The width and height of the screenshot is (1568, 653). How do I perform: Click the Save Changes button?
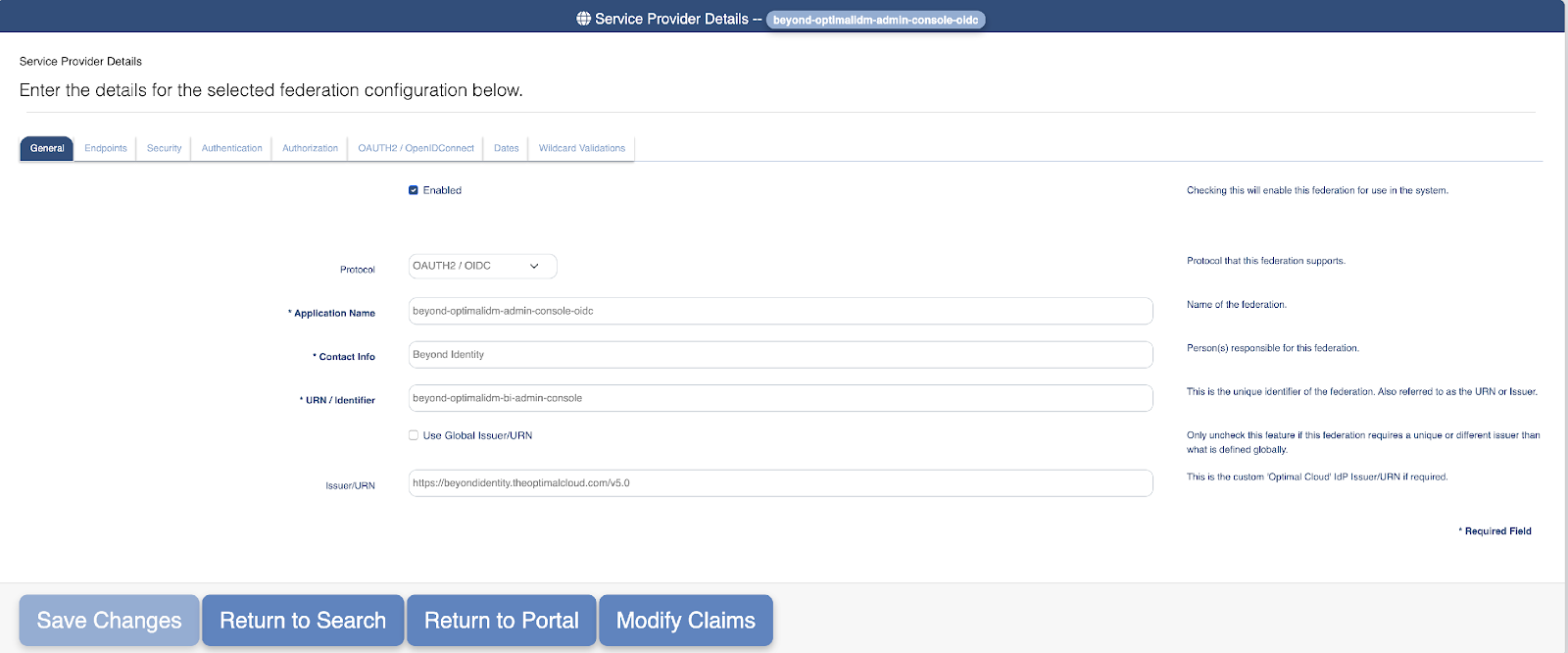109,621
